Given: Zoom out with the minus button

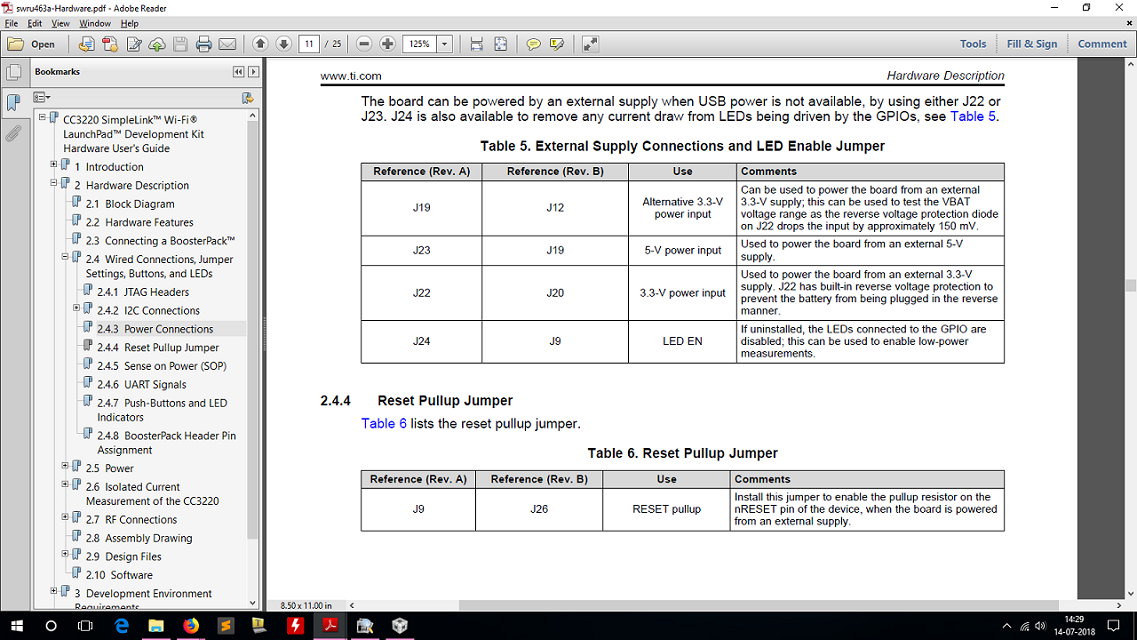Looking at the screenshot, I should 364,44.
